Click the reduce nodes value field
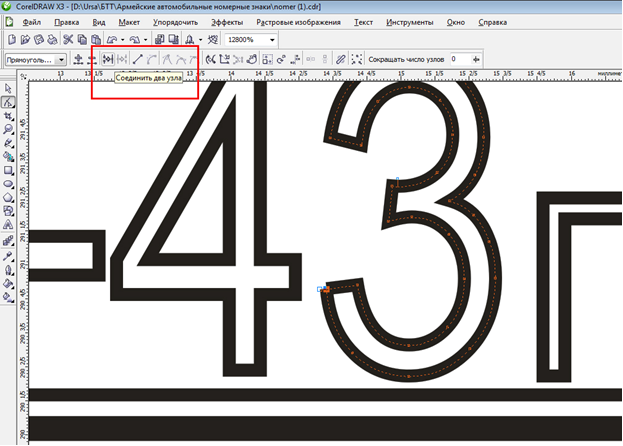This screenshot has height=446, width=623. (460, 60)
